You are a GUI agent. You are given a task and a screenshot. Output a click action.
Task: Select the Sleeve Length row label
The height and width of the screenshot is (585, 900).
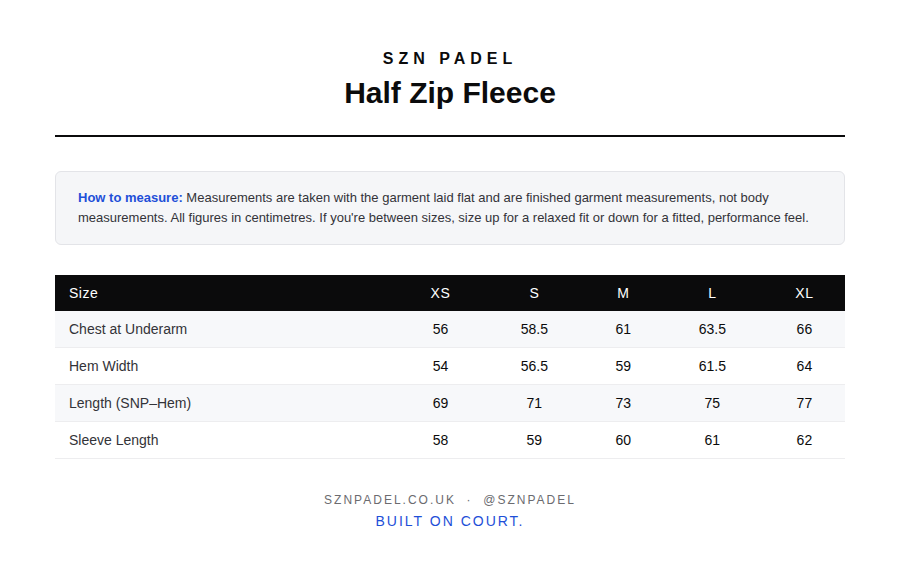(x=114, y=440)
